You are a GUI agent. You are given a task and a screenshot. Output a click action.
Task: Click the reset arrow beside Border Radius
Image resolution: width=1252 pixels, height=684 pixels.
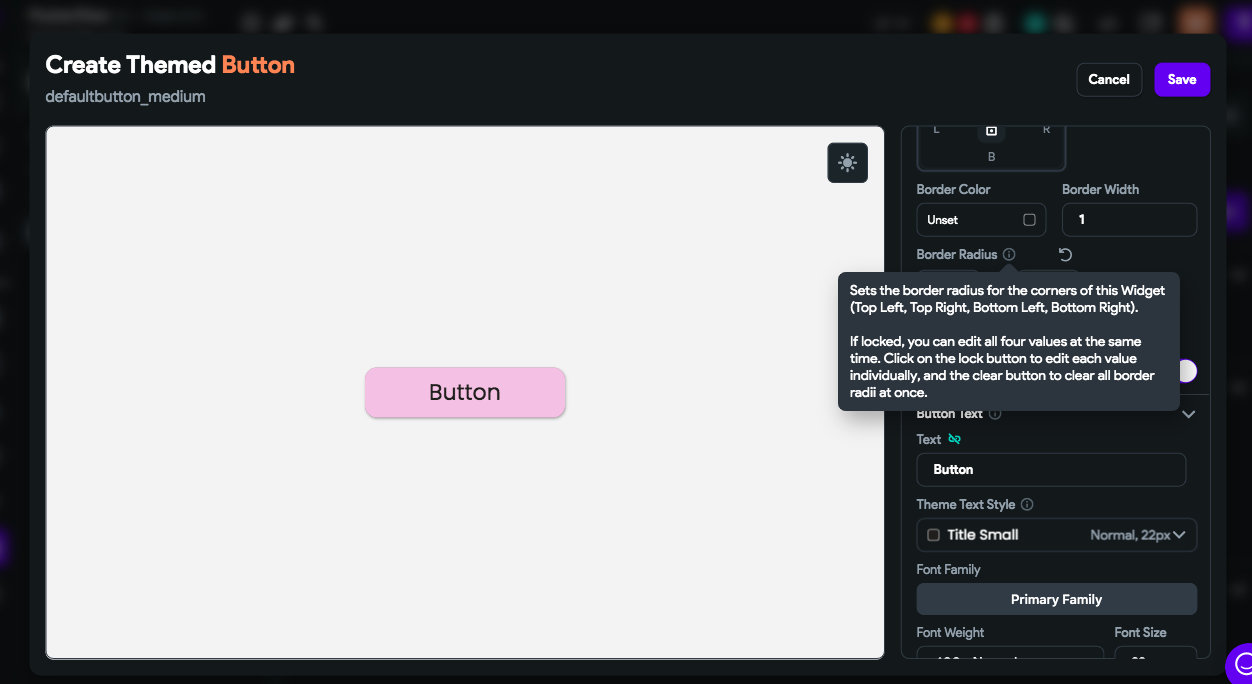click(x=1065, y=254)
